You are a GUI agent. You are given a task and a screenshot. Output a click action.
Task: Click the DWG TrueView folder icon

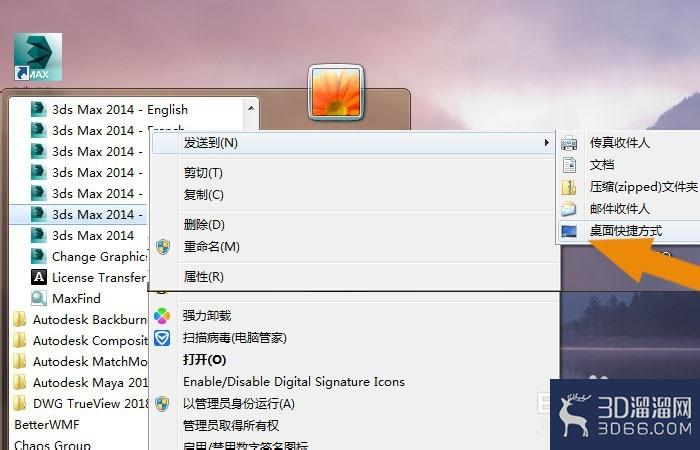pos(20,404)
